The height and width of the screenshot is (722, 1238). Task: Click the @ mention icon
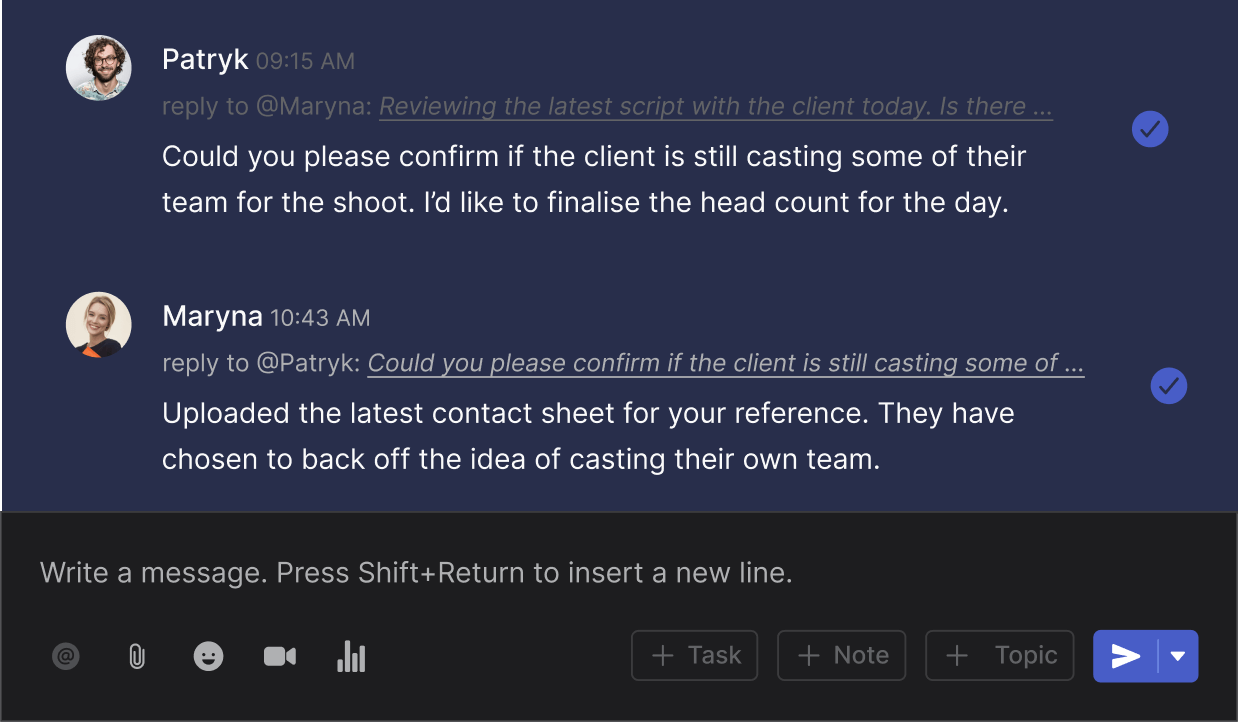[x=66, y=657]
